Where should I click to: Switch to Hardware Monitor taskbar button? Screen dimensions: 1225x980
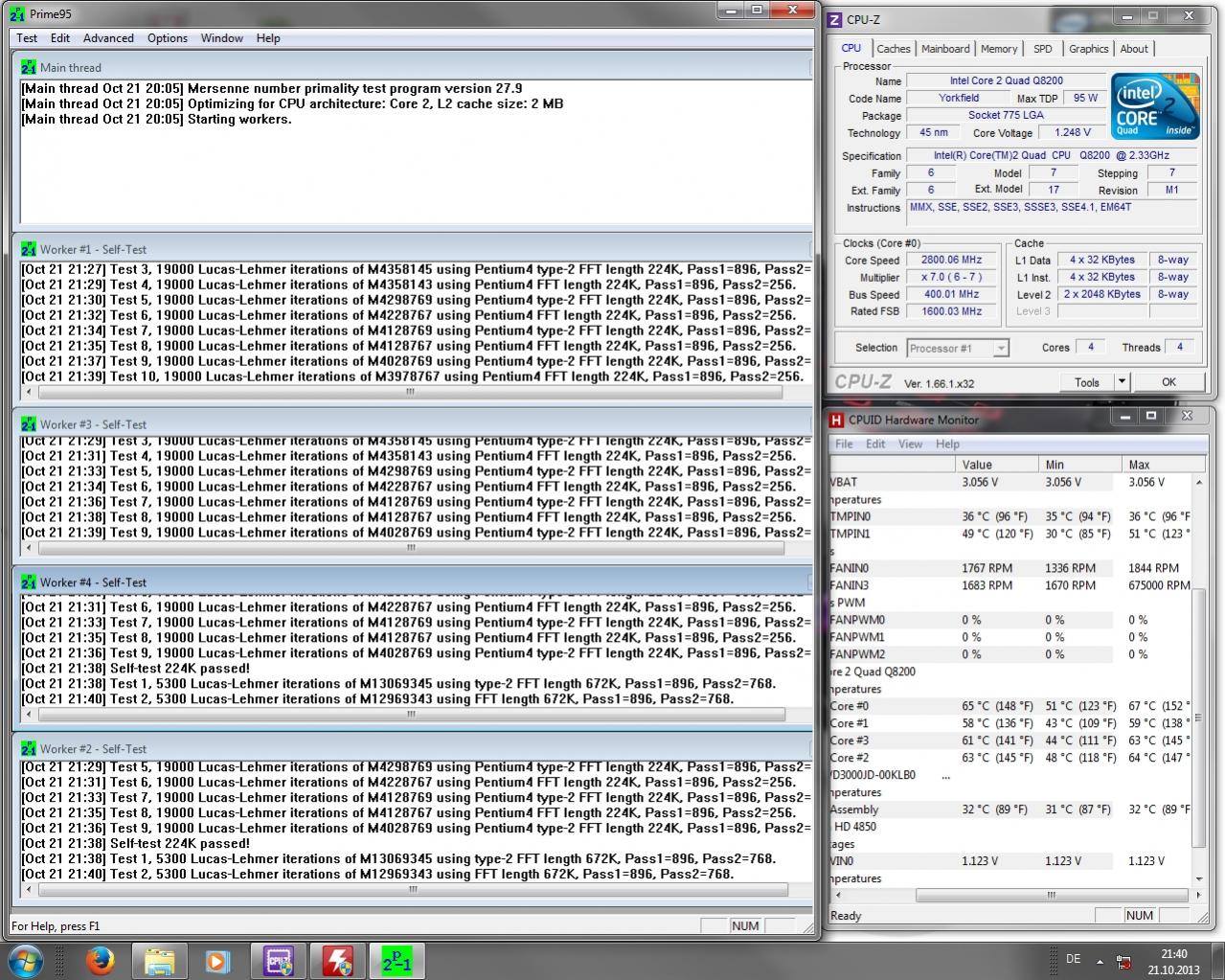tap(337, 960)
